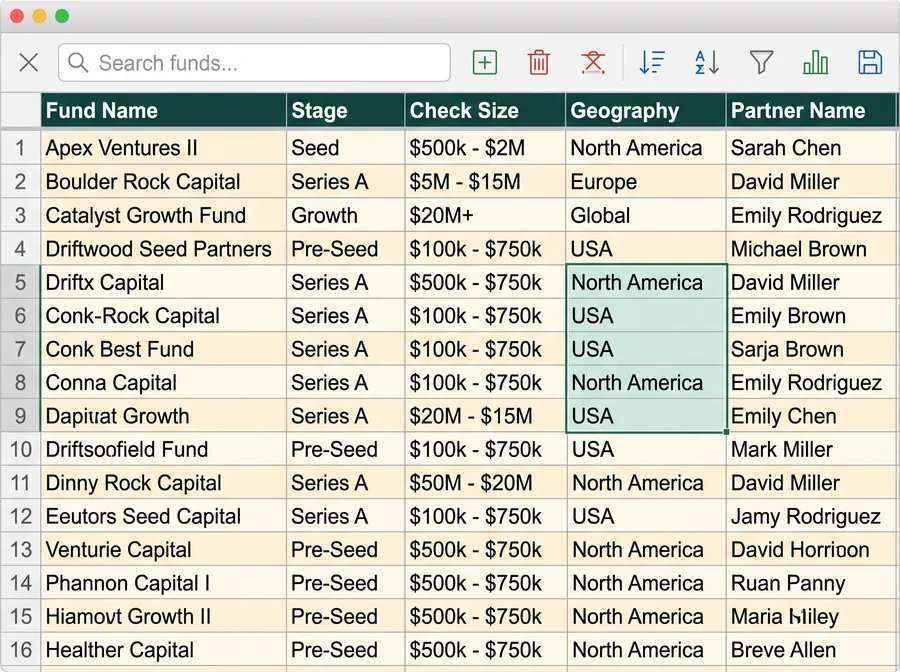Click the $20M+ check size cell

pos(485,215)
